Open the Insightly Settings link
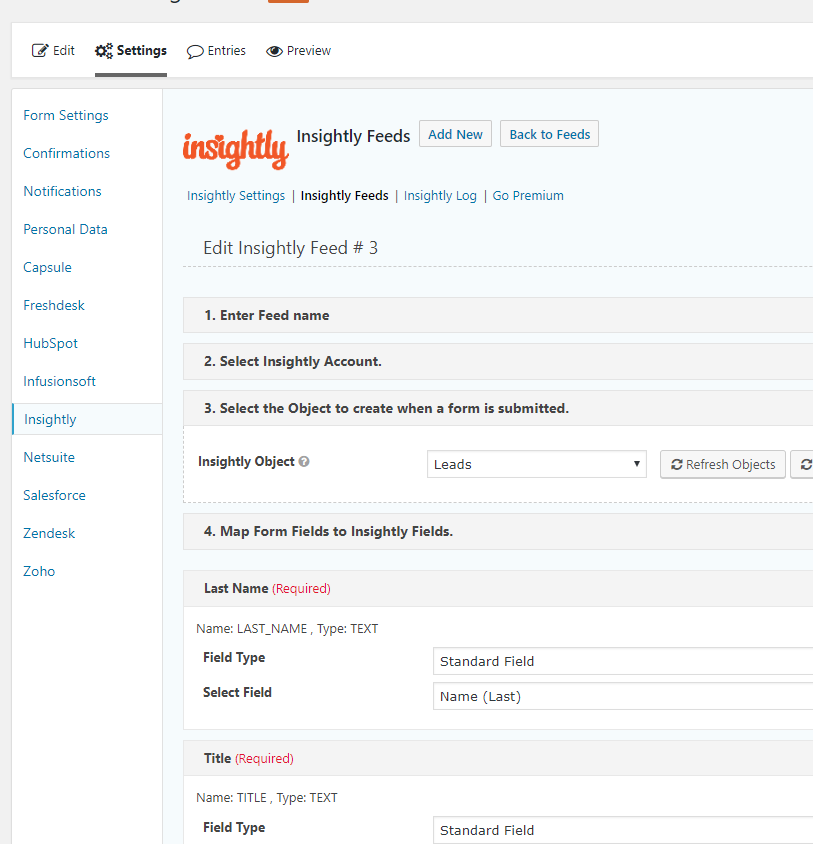Viewport: 813px width, 844px height. [236, 195]
